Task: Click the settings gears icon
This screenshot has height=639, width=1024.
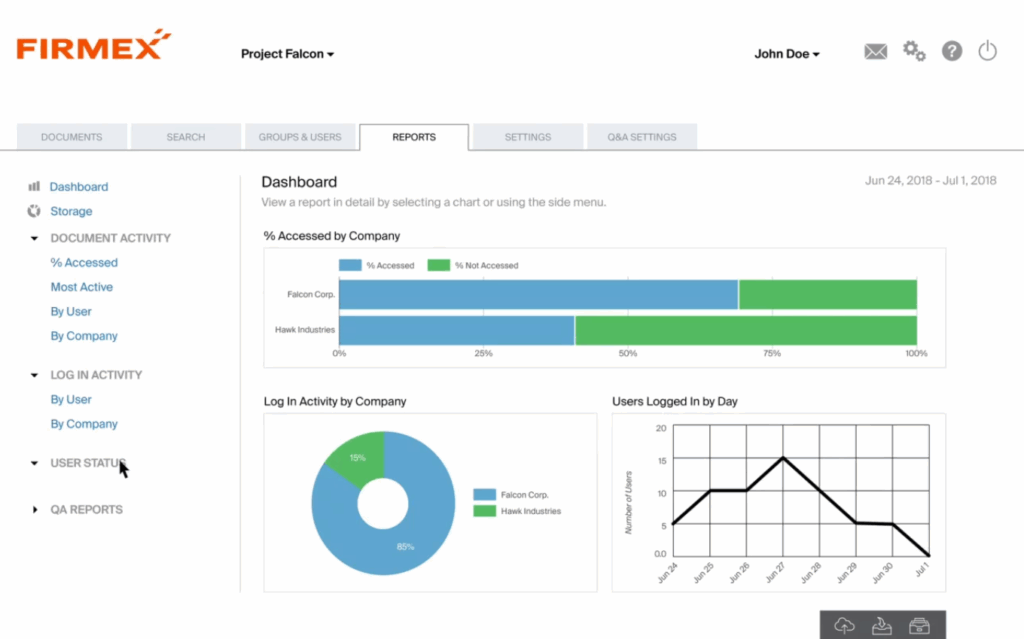Action: [x=913, y=51]
